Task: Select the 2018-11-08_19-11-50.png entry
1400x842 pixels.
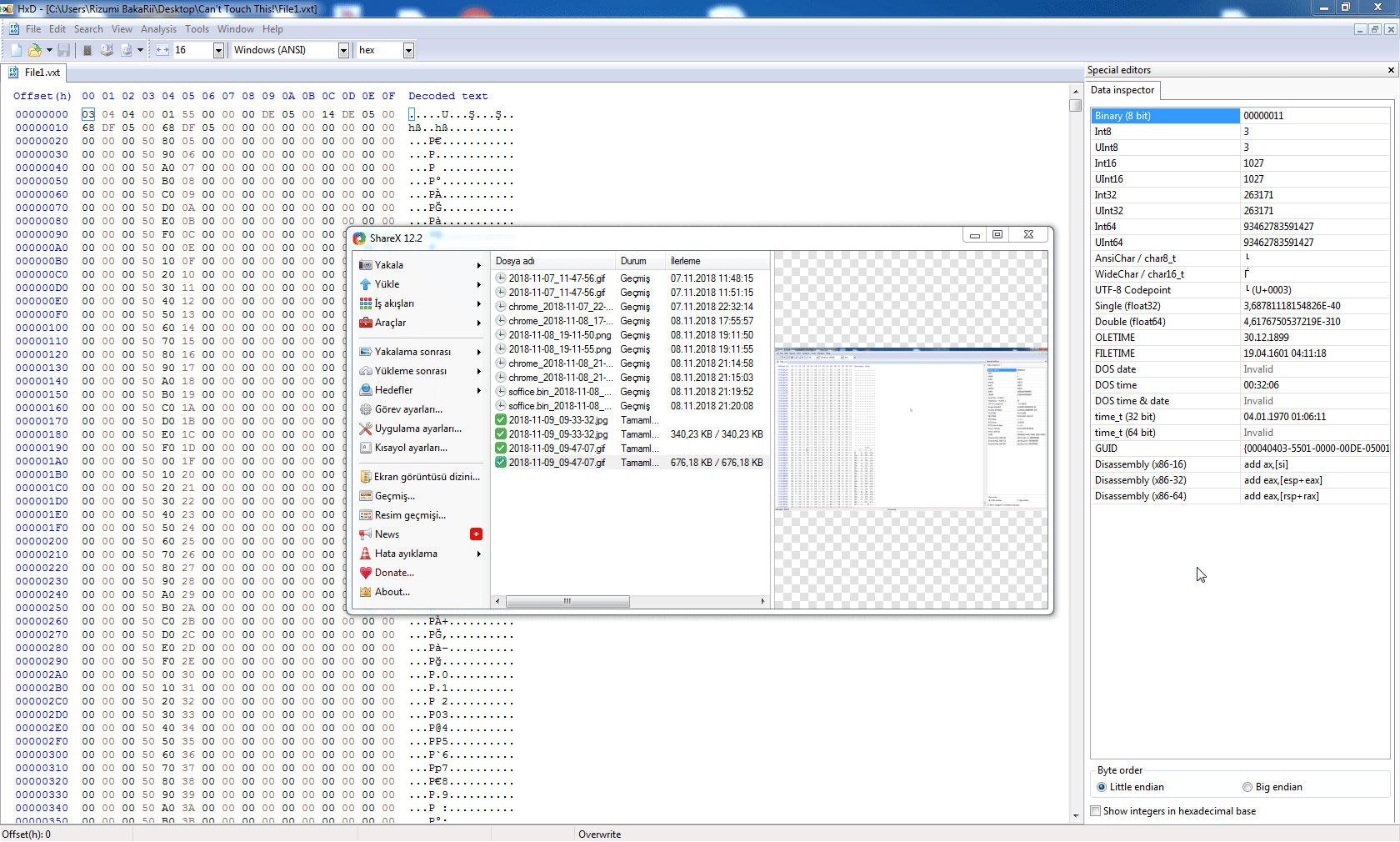Action: (631, 335)
